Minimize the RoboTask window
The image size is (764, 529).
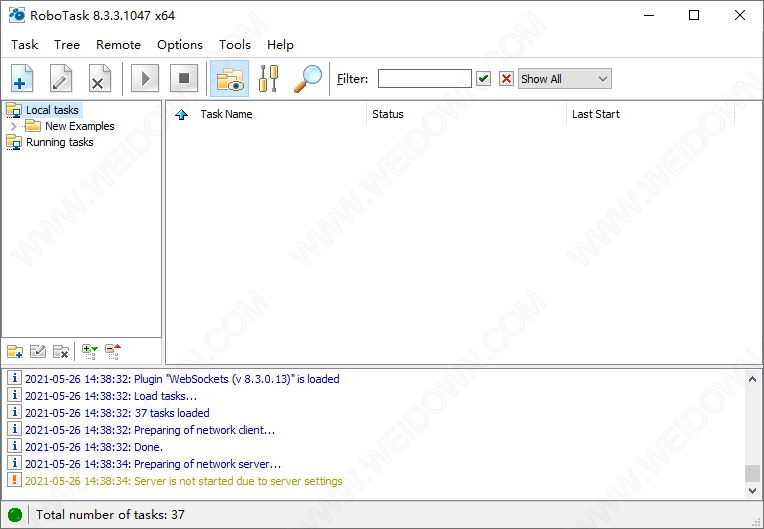[649, 15]
